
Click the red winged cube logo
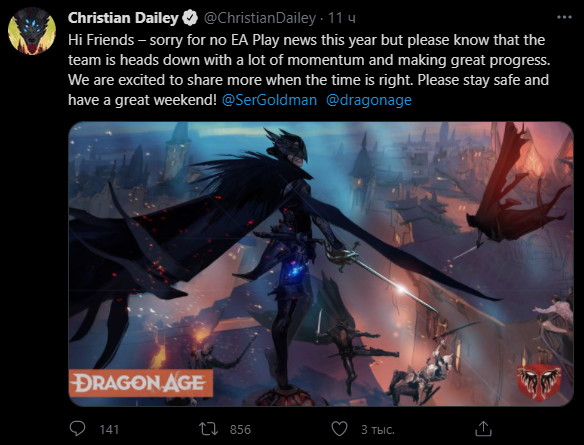pyautogui.click(x=539, y=382)
